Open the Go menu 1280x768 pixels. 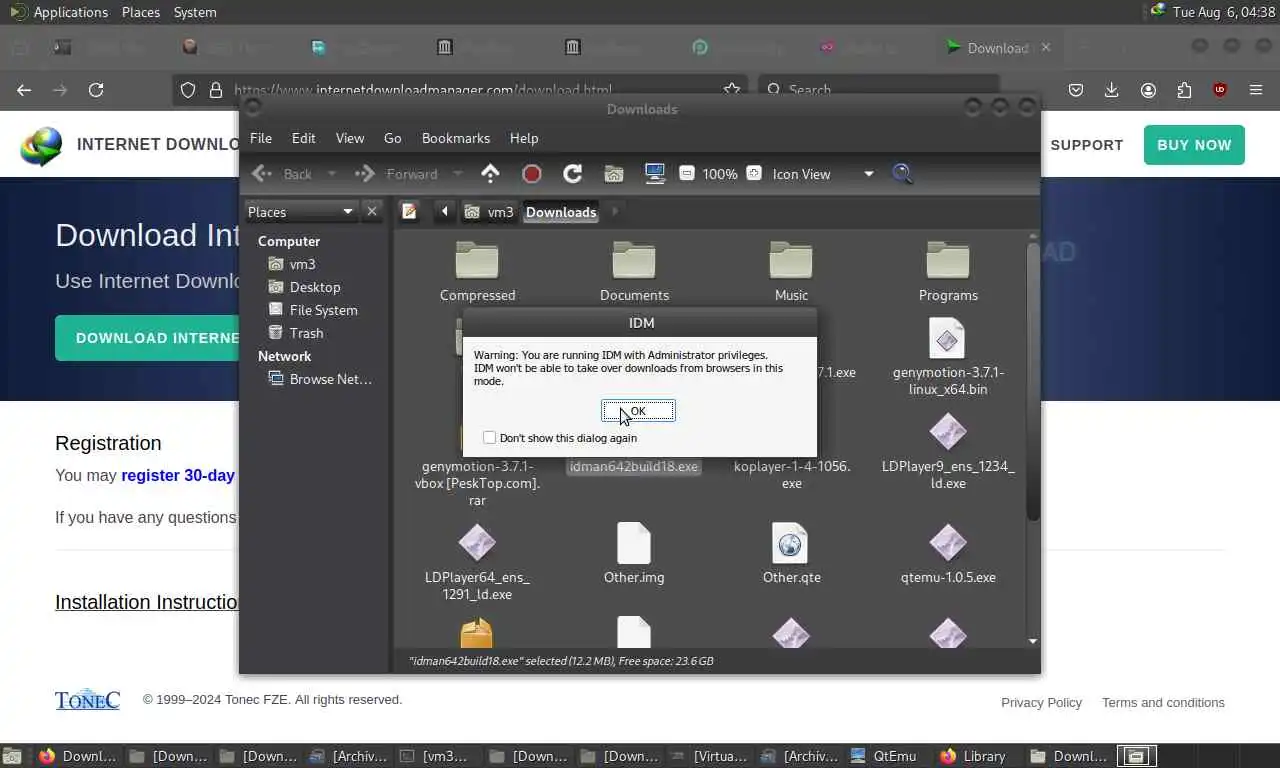click(393, 138)
